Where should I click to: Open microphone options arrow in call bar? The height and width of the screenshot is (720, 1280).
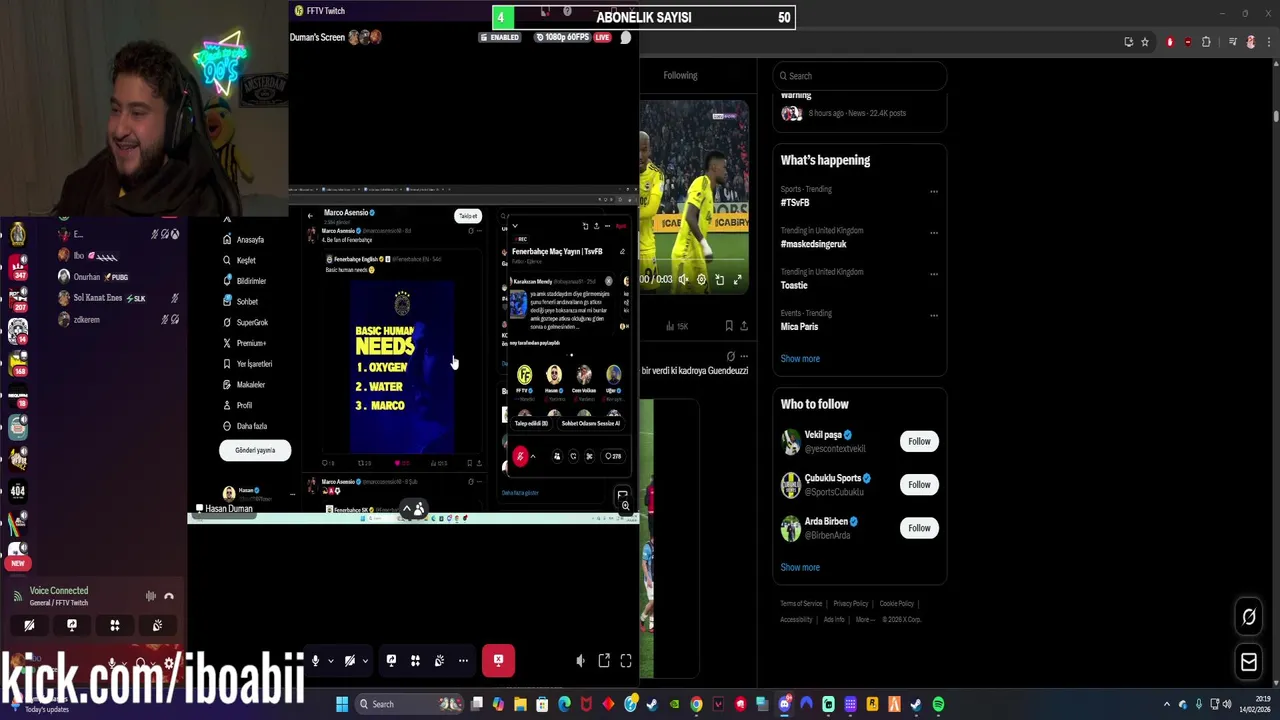point(330,661)
